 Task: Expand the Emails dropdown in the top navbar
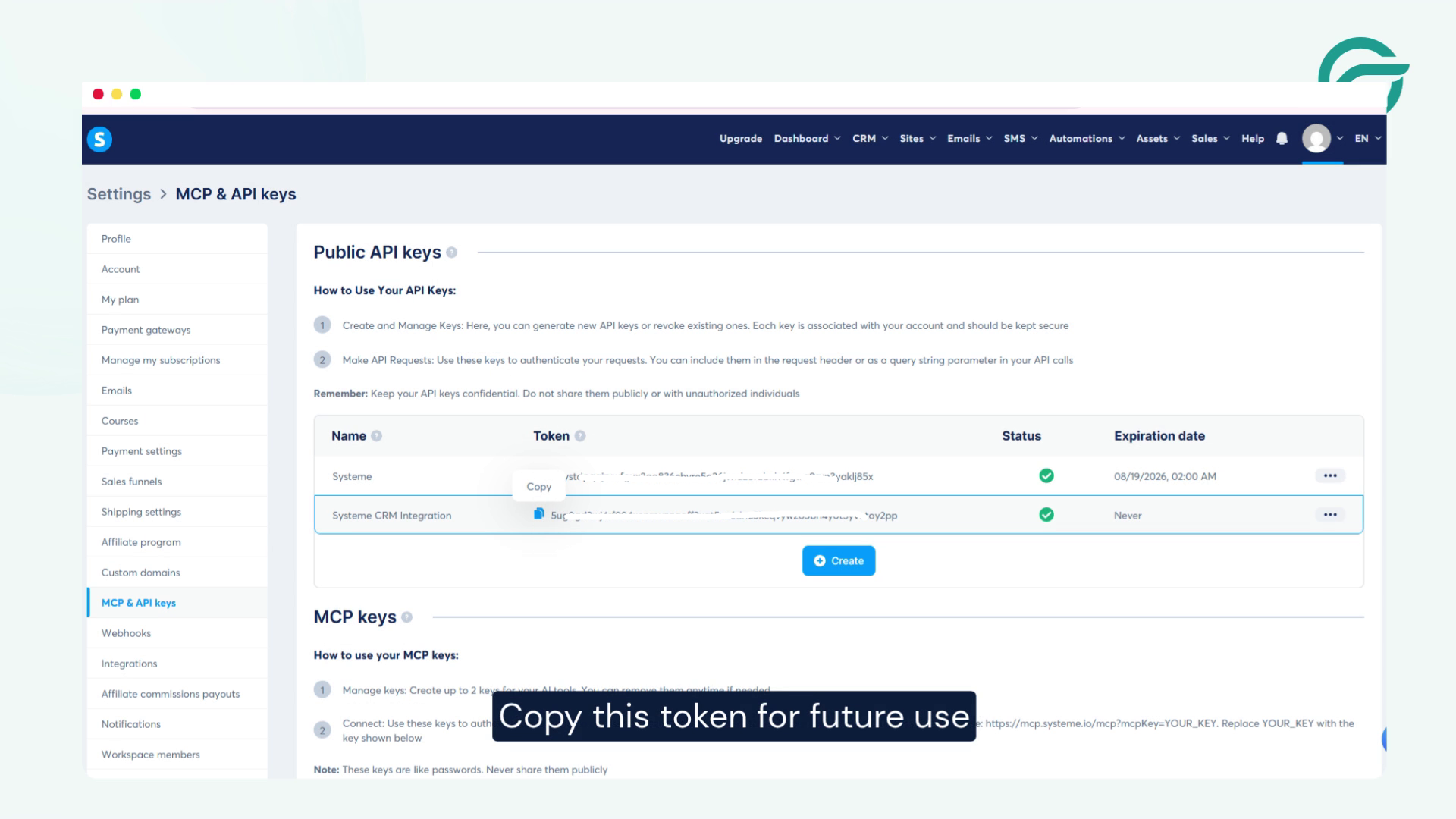970,139
